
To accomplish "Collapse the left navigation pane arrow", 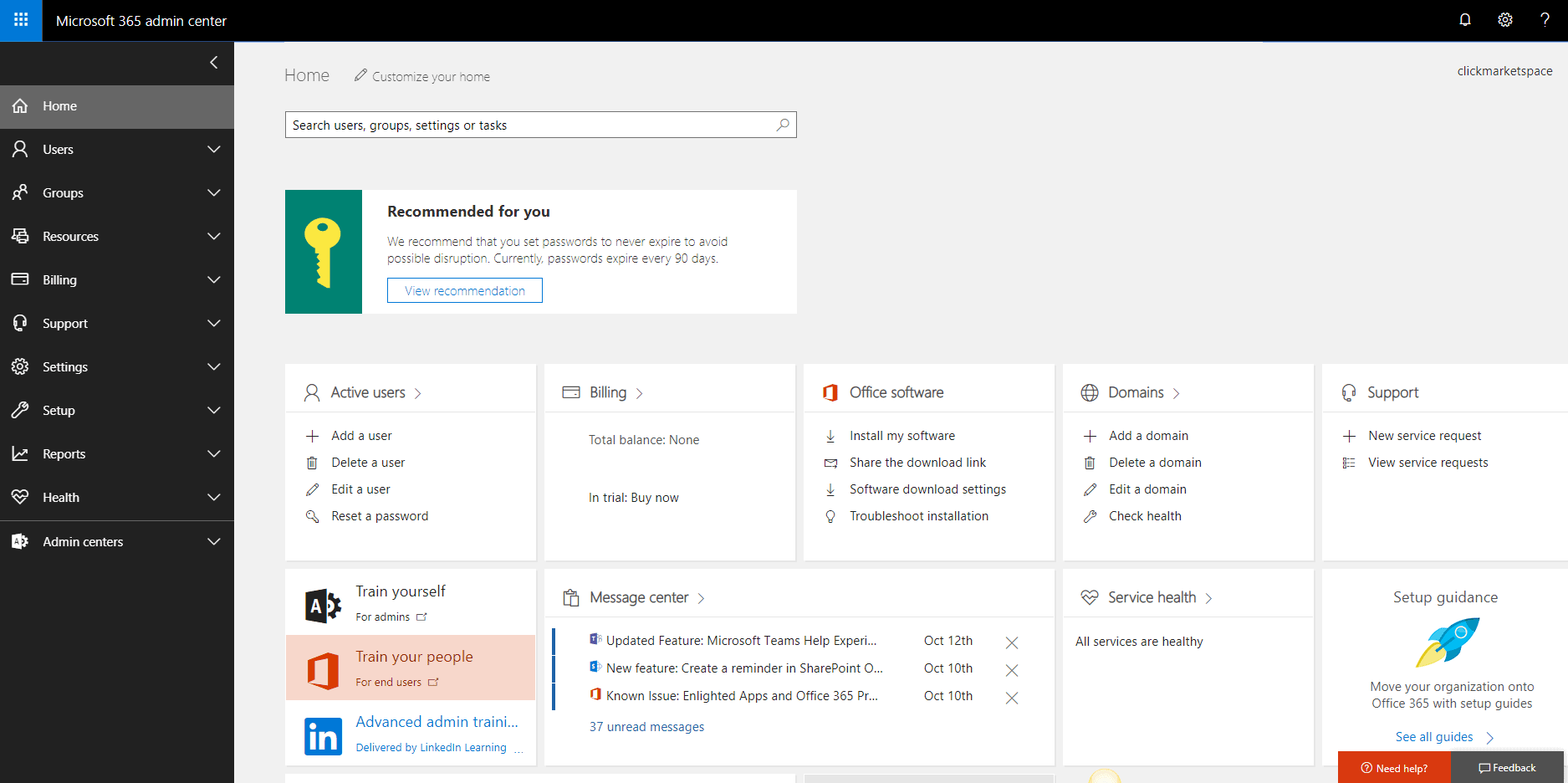I will (214, 63).
